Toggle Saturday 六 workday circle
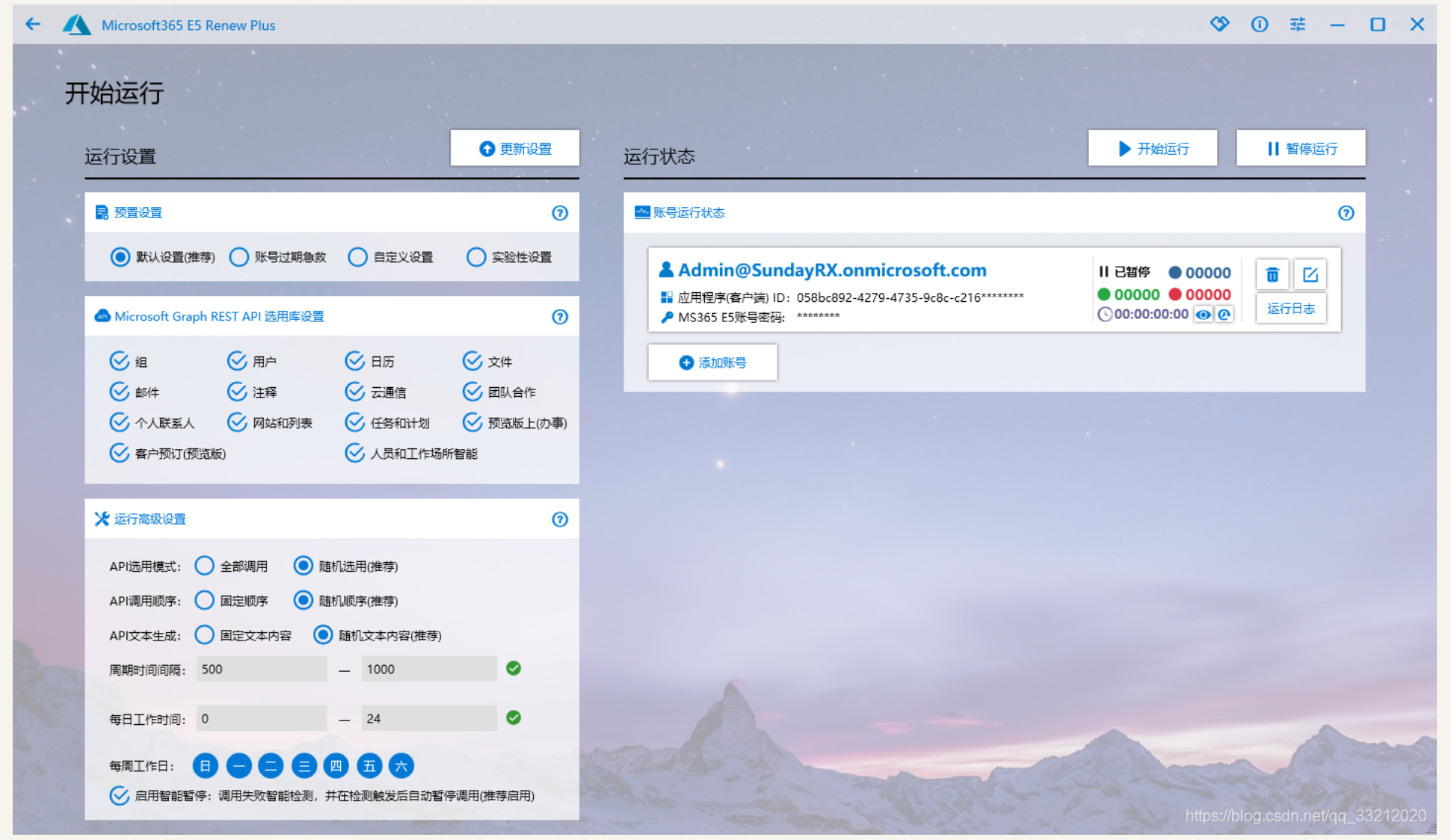The image size is (1451, 840). click(x=401, y=765)
